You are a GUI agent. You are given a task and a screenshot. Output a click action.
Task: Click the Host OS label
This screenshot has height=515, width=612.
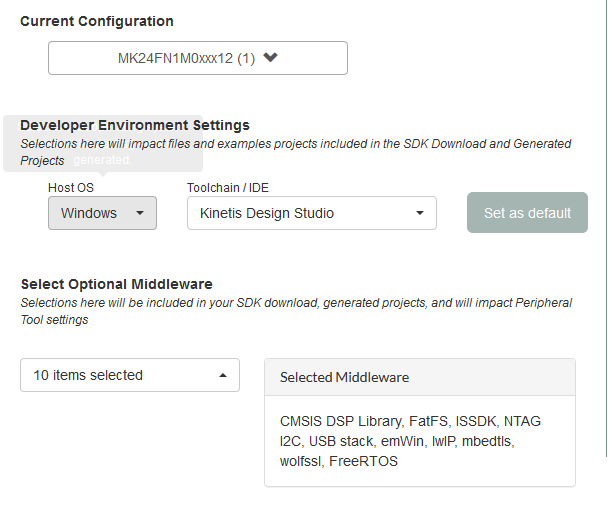pos(72,187)
